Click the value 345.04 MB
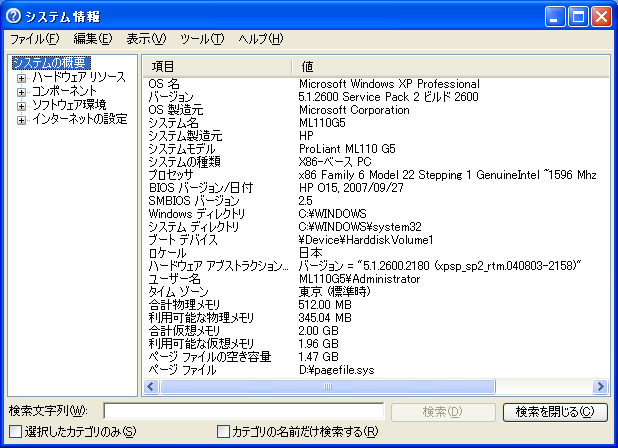 [325, 318]
